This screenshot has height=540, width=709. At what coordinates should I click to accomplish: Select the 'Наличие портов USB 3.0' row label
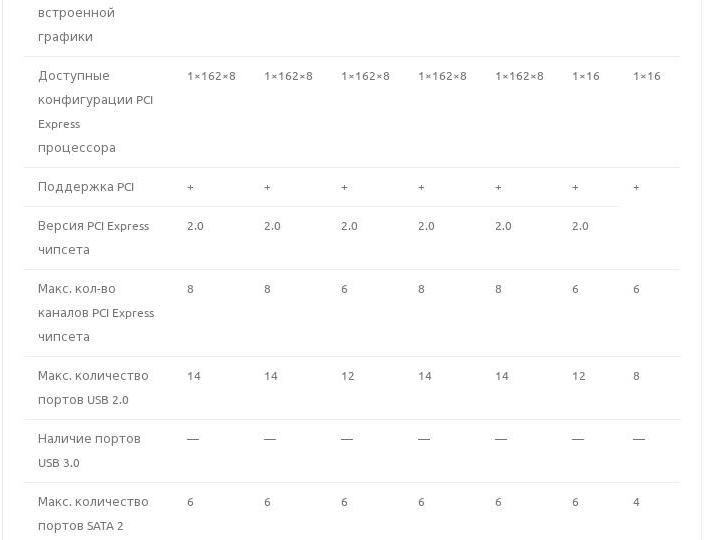point(89,451)
